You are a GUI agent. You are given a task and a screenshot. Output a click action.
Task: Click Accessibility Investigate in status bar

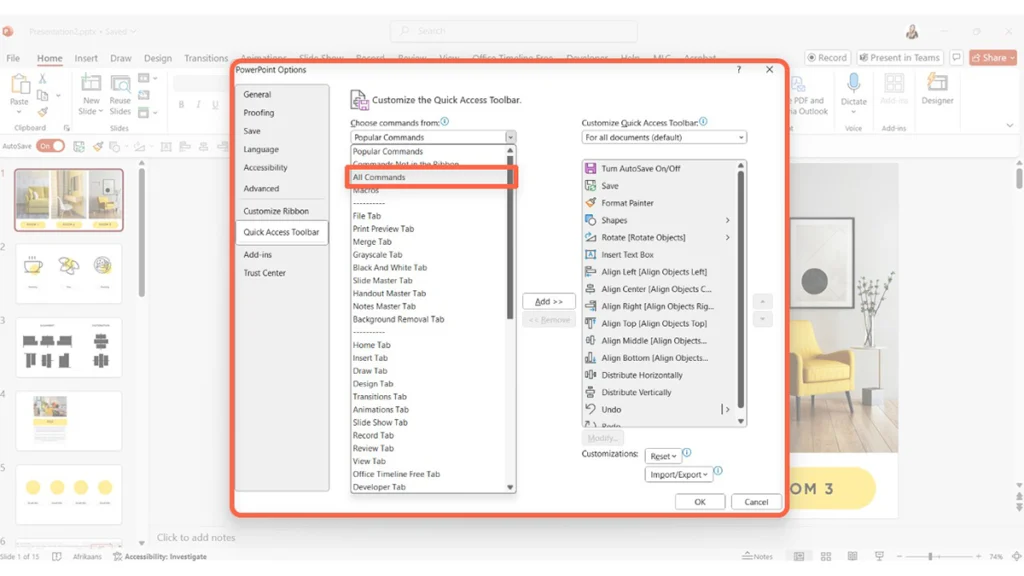tap(160, 556)
